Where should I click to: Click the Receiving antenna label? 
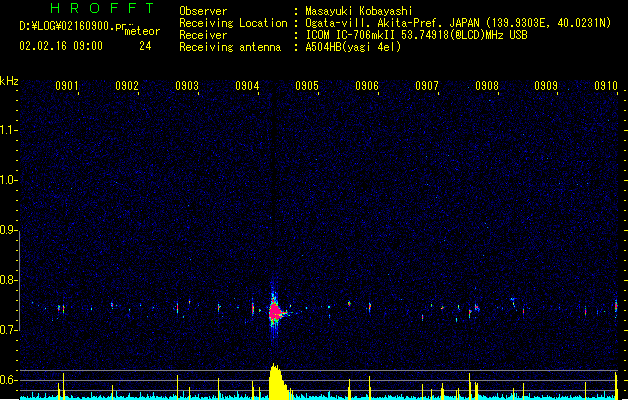(x=230, y=47)
